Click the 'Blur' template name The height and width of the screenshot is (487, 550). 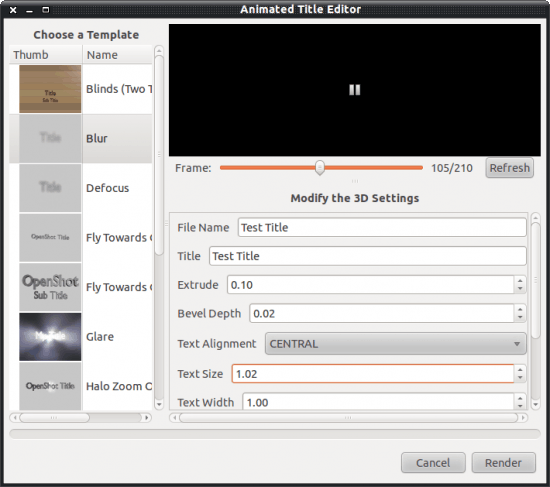point(97,139)
